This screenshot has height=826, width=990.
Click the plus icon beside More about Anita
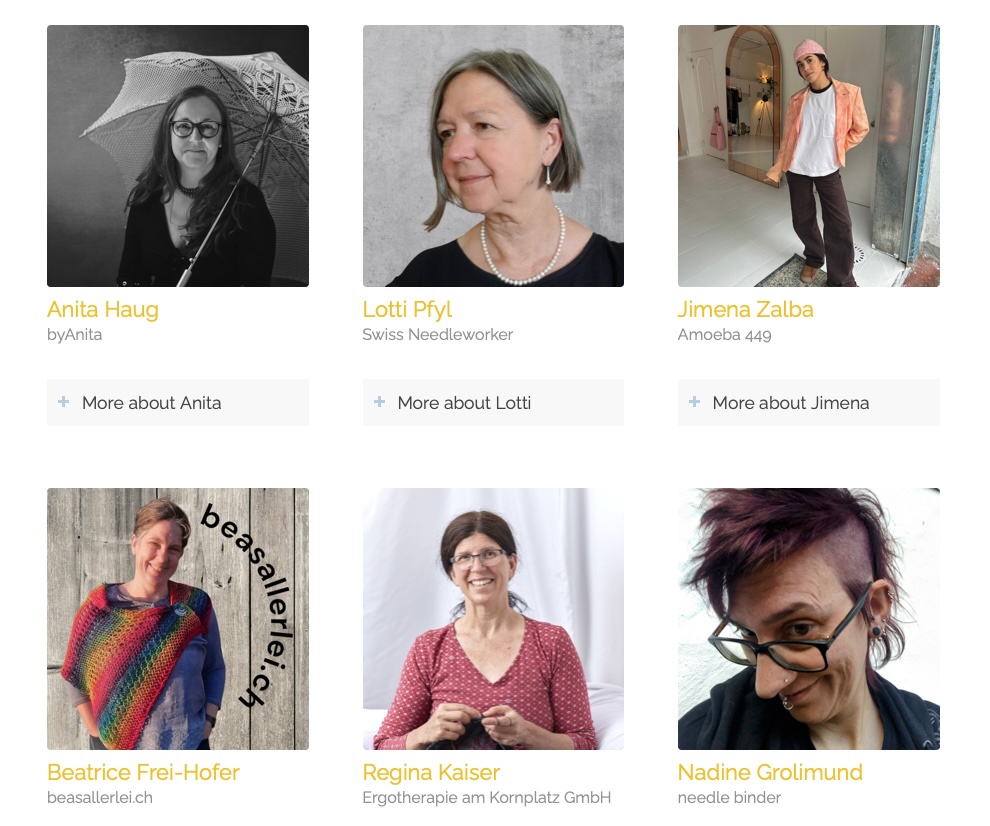[64, 402]
